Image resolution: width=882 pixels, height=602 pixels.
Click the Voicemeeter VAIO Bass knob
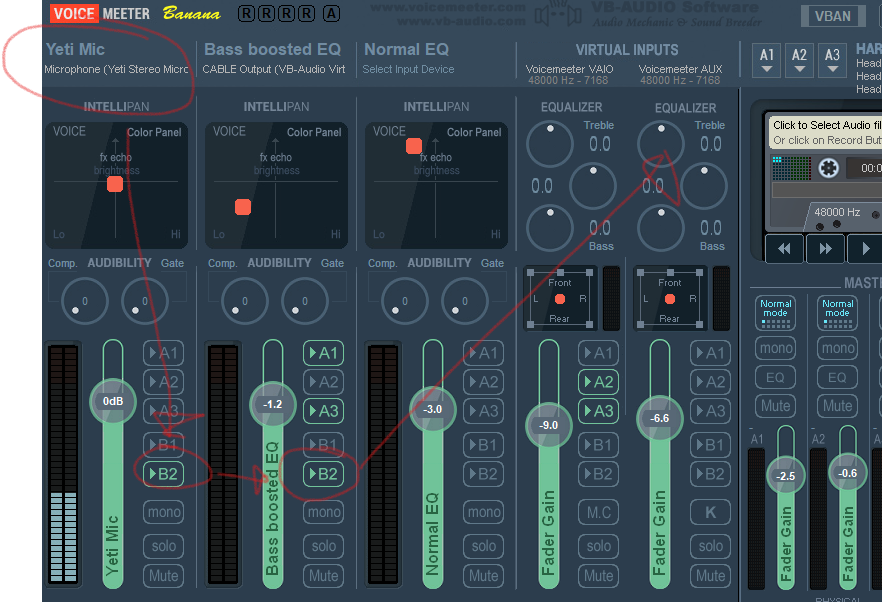coord(550,228)
